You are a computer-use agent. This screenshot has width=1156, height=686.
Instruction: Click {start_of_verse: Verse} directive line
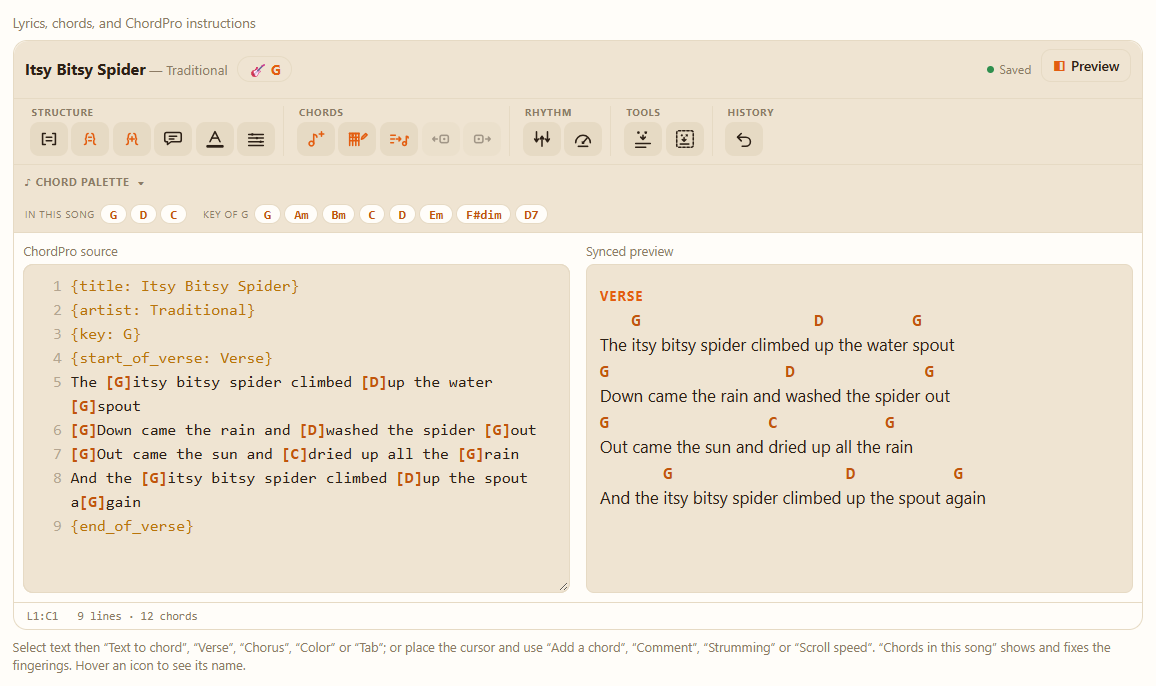point(172,358)
